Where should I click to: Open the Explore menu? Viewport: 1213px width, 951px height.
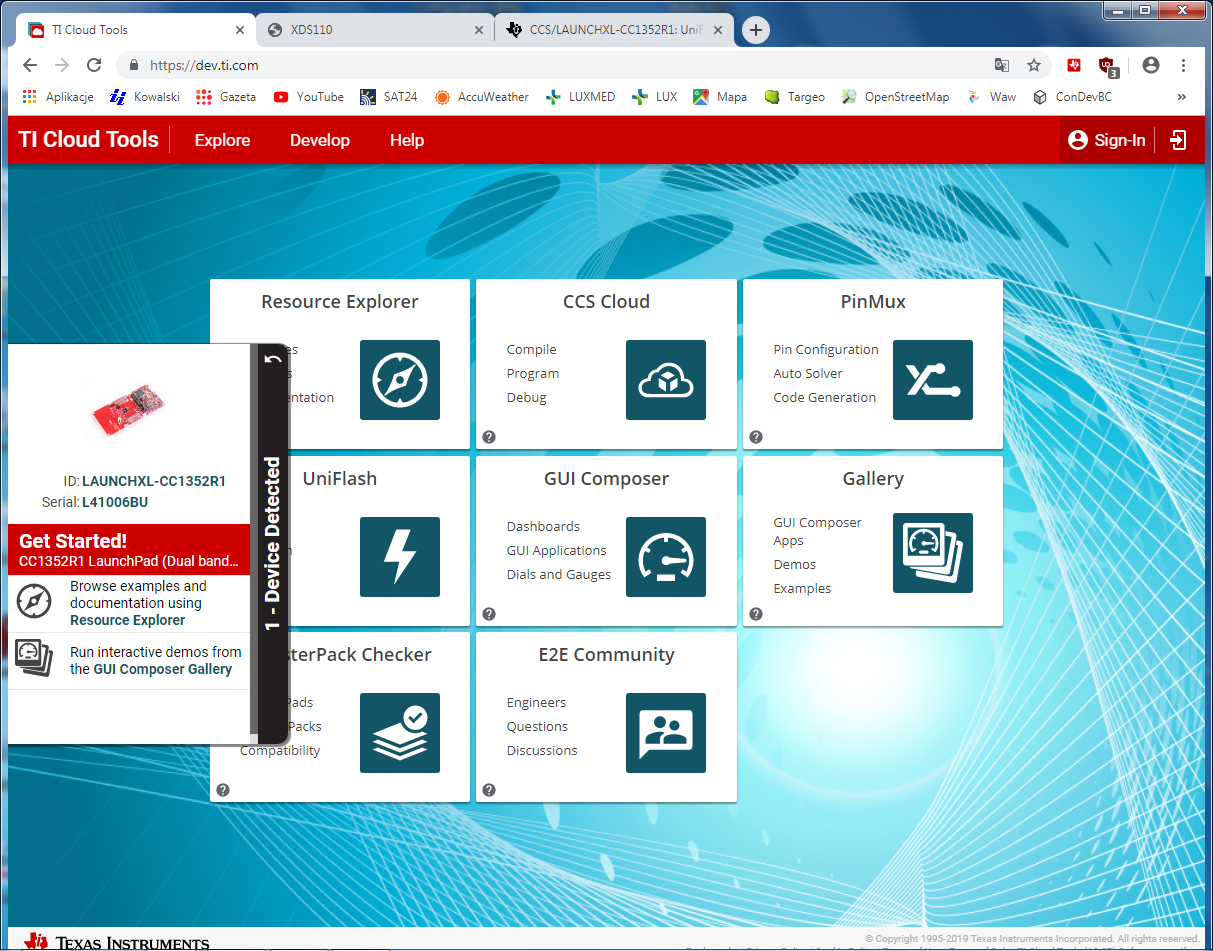point(222,140)
